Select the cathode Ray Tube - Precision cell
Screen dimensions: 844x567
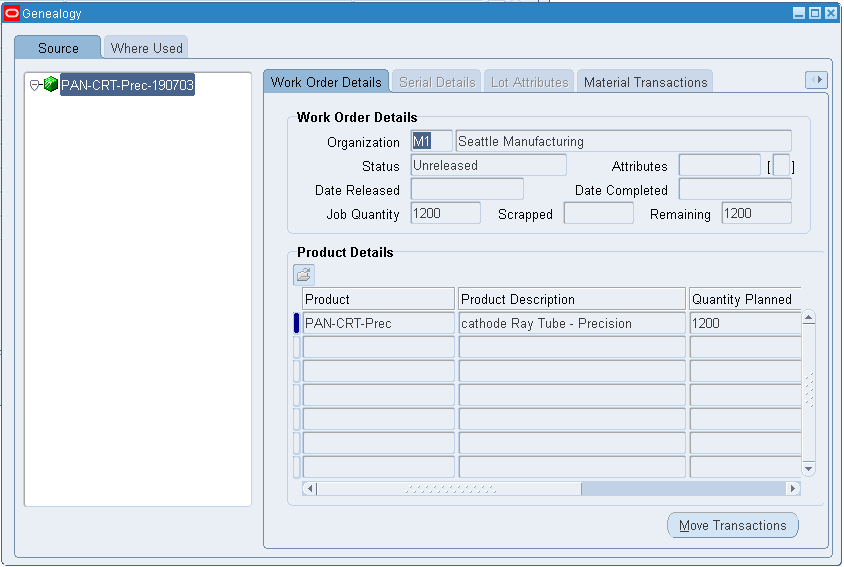[x=572, y=323]
